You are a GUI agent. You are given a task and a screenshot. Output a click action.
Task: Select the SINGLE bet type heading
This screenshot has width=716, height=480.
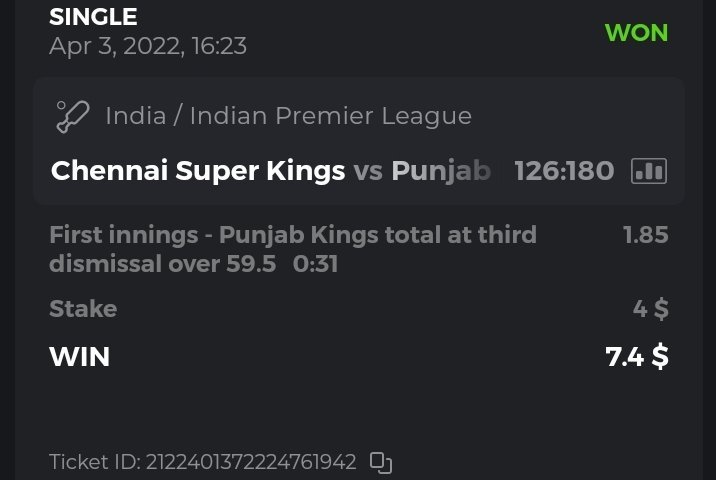(93, 17)
